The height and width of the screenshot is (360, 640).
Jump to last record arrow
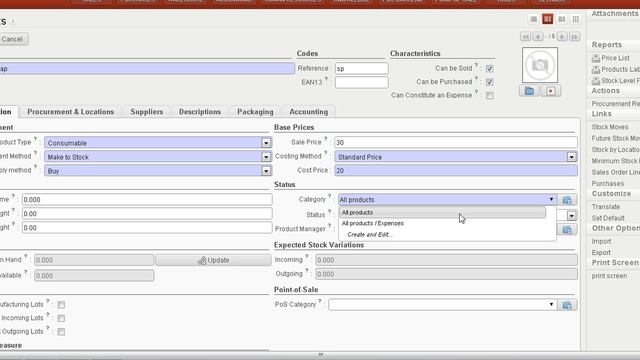574,37
